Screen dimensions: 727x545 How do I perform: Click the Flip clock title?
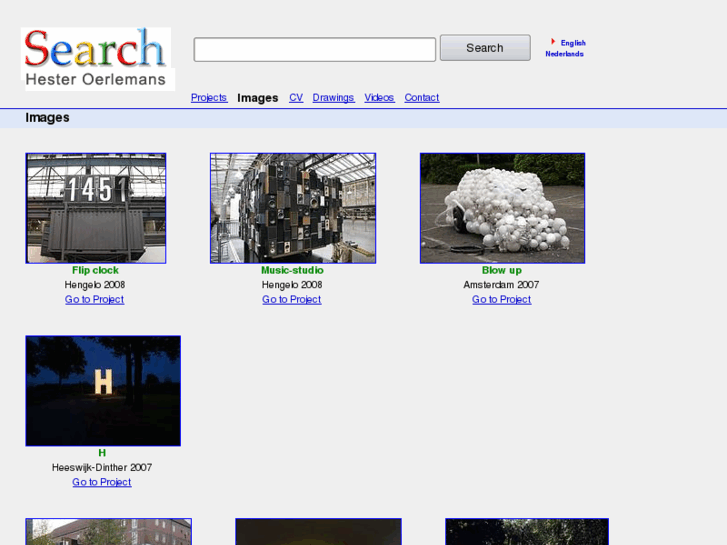click(x=95, y=270)
